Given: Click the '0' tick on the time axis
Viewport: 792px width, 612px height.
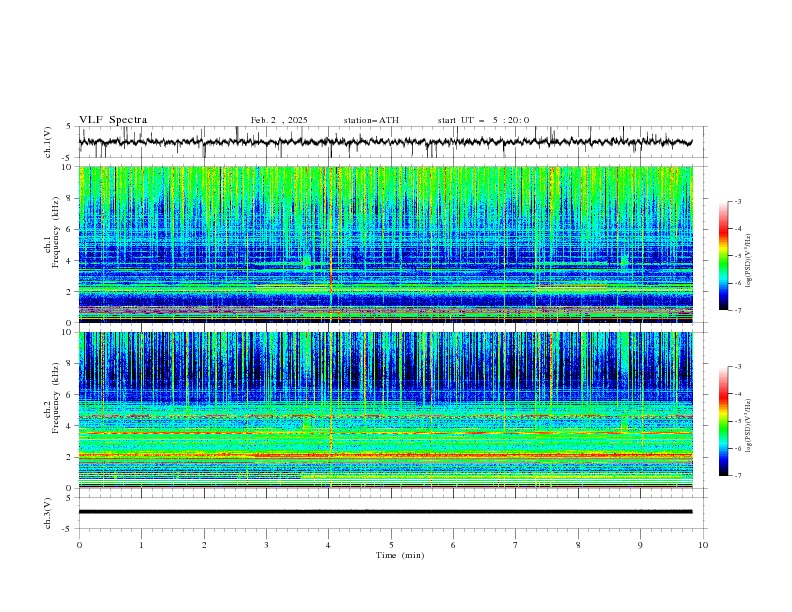Looking at the screenshot, I should (x=79, y=545).
